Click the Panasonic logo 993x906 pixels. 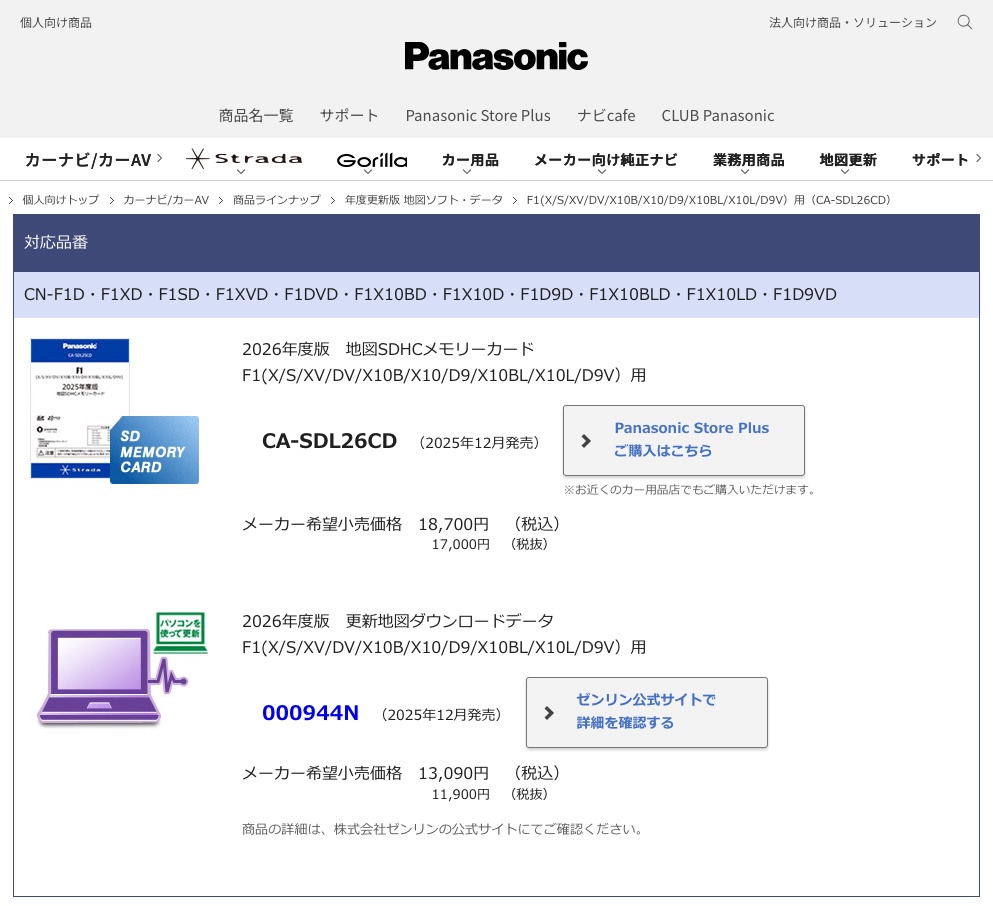(x=496, y=56)
